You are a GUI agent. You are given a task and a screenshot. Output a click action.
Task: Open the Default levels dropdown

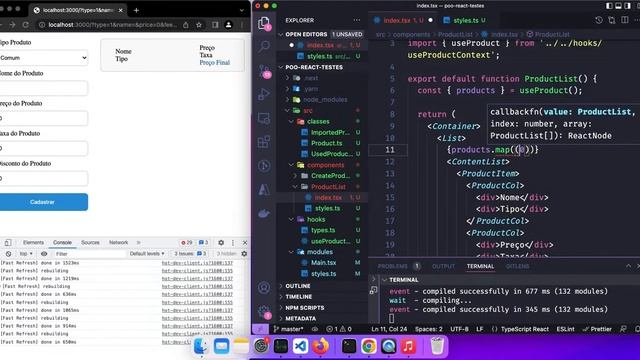(147, 254)
